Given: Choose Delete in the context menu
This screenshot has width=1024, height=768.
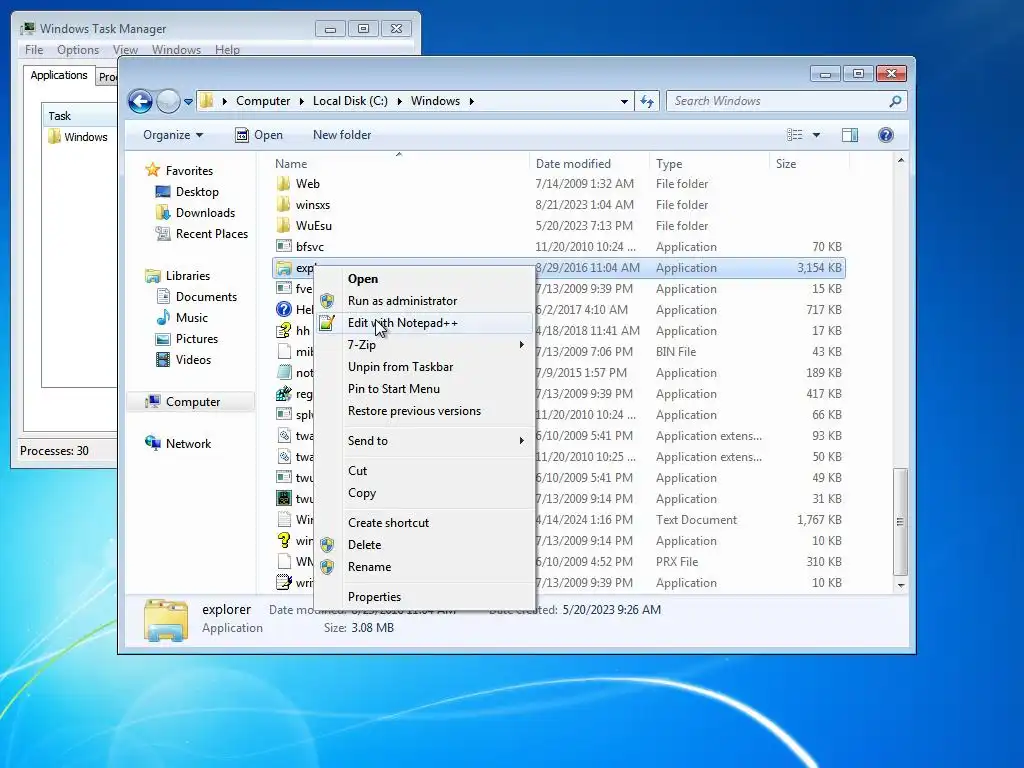Looking at the screenshot, I should (x=424, y=545).
